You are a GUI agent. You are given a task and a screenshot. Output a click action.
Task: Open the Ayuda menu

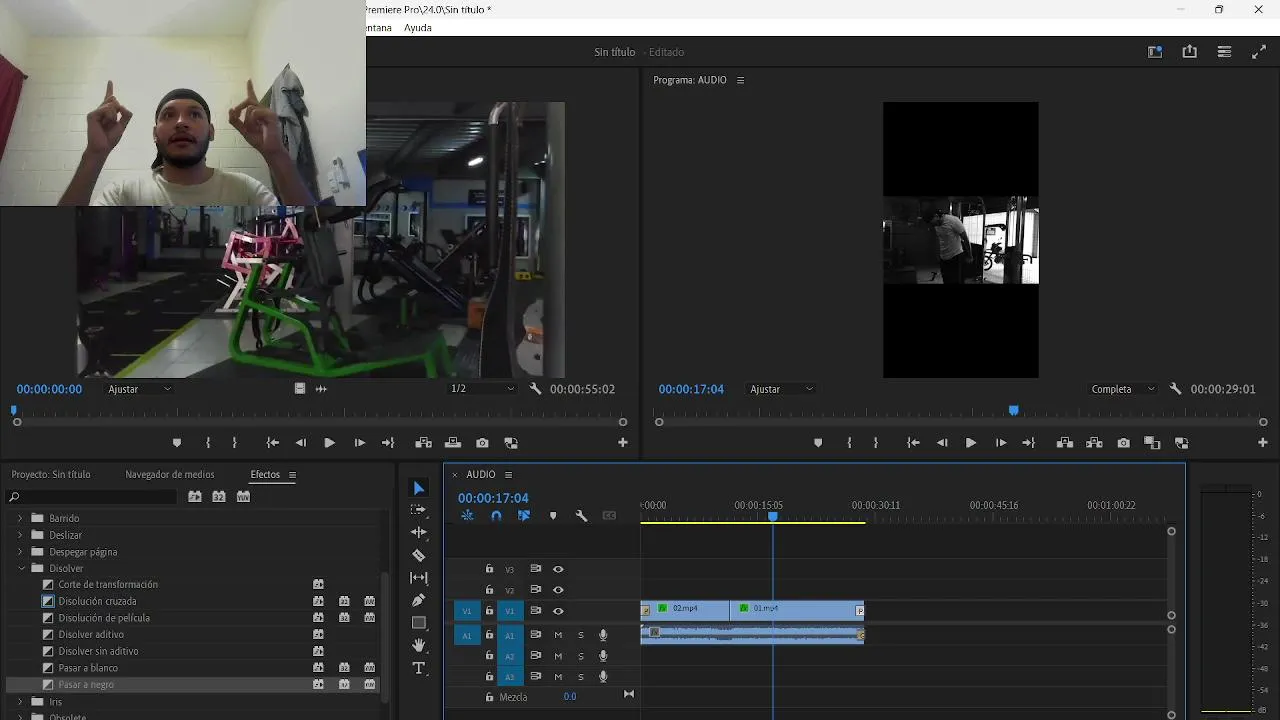pos(417,28)
